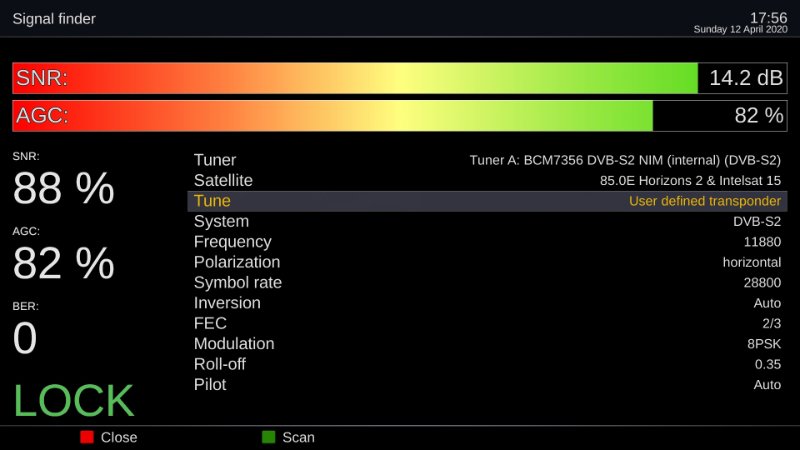Change the Polarization horizontal setting
This screenshot has height=450, width=800.
[751, 262]
